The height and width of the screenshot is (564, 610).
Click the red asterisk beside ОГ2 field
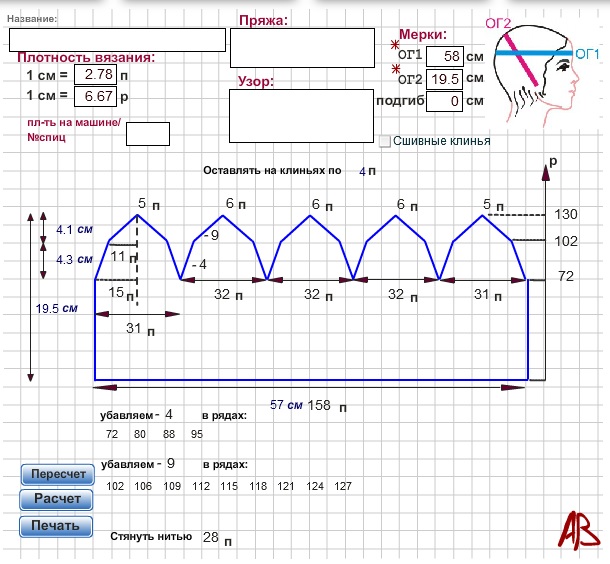pyautogui.click(x=395, y=69)
